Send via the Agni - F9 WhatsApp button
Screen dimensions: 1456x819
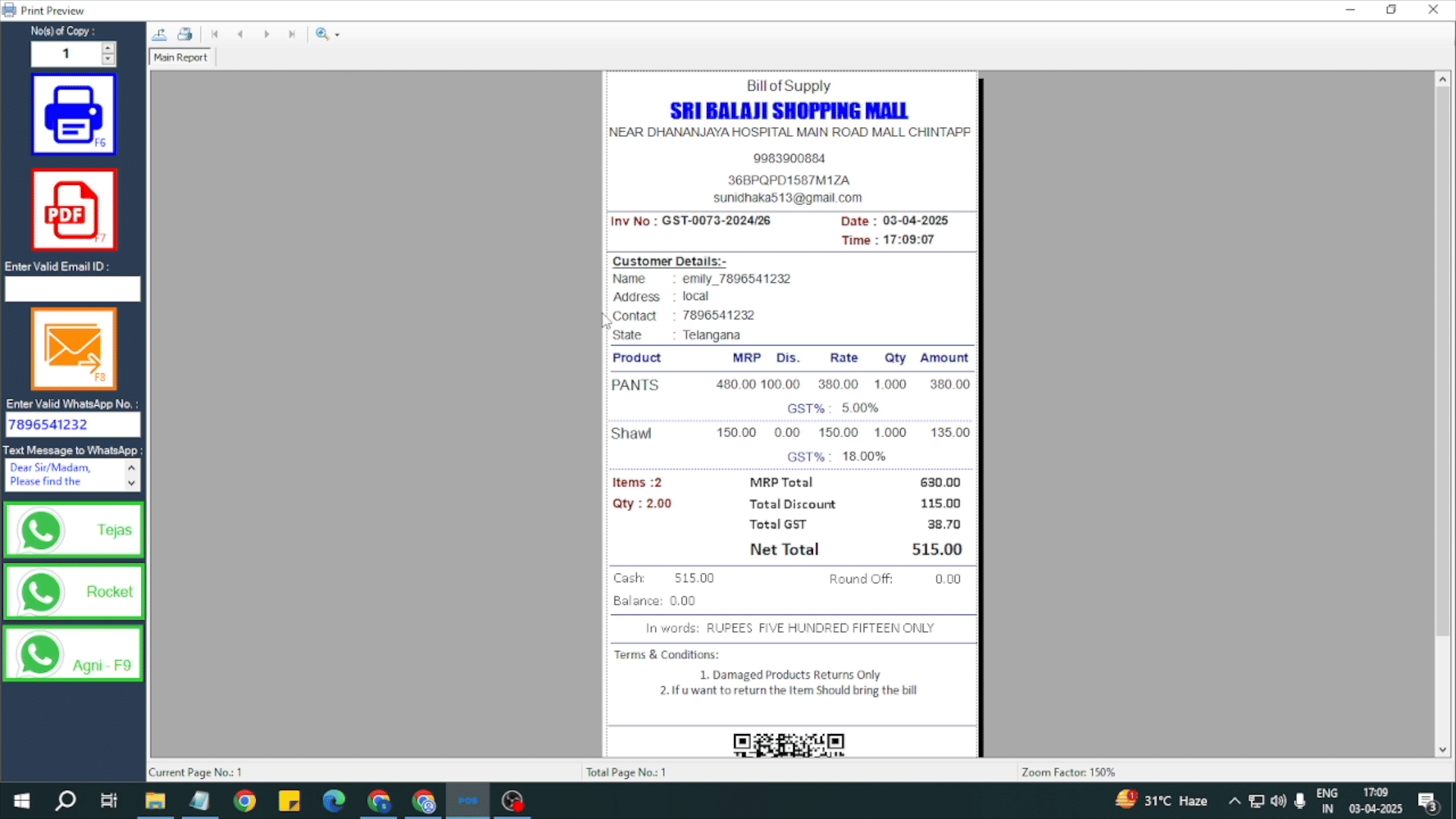[74, 654]
